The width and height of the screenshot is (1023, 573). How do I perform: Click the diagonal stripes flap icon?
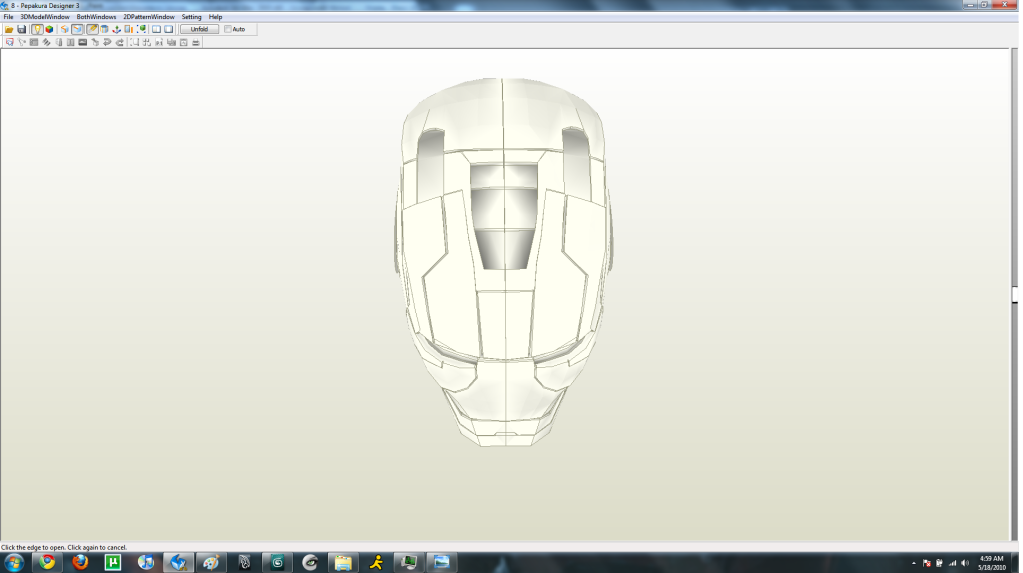[46, 42]
